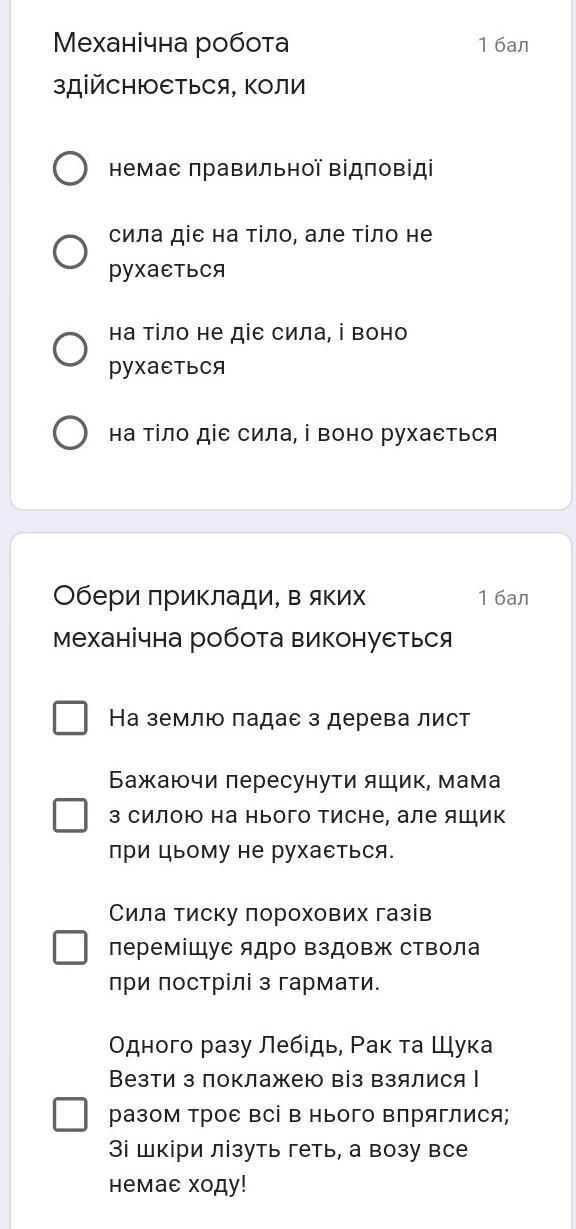Click text 'сила діє на тіло, але тіло не рухається'
The height and width of the screenshot is (1229, 576).
pos(271,252)
